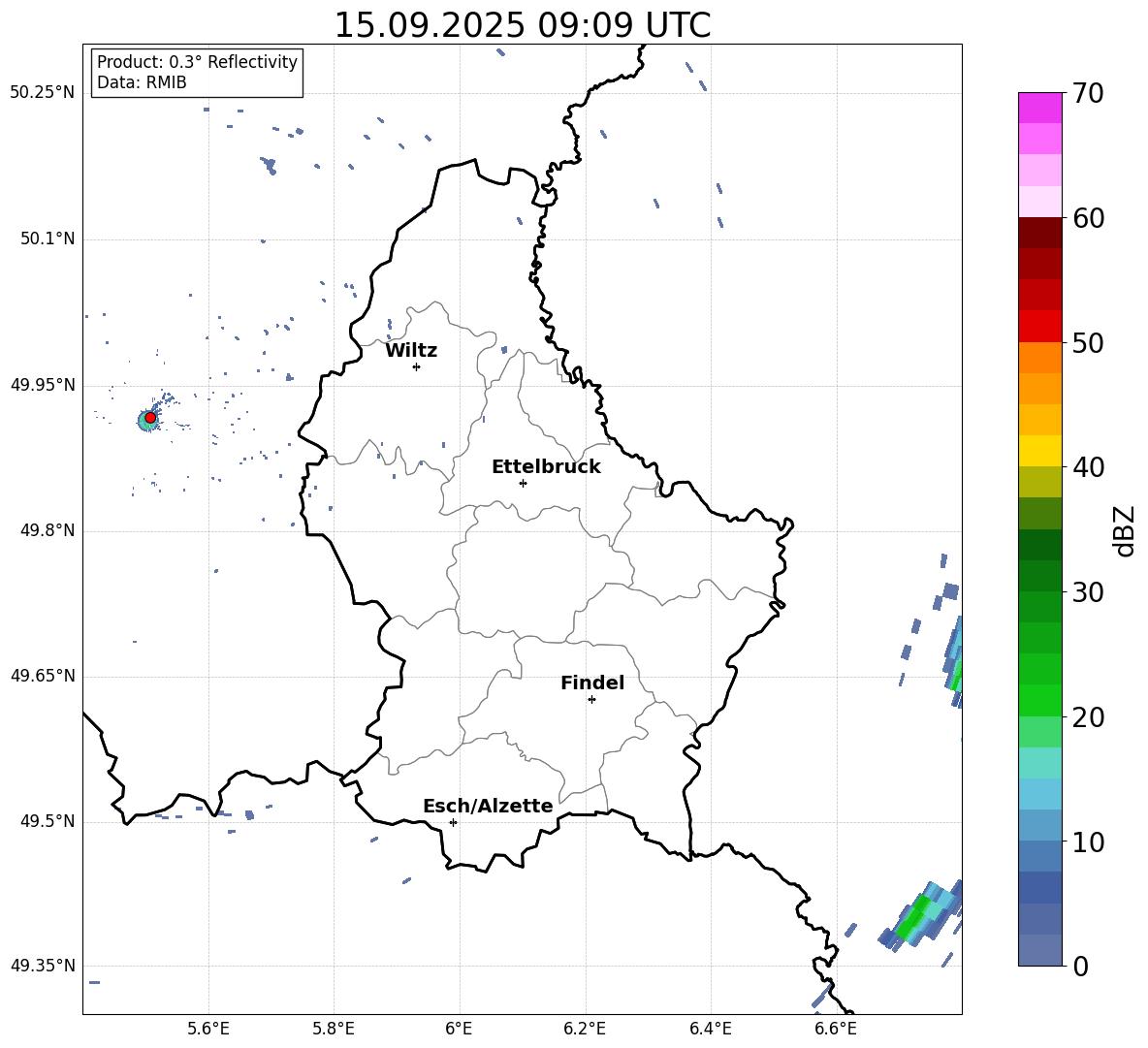Click the 20 value on the colorbar
Image resolution: width=1148 pixels, height=1048 pixels.
[x=1088, y=717]
